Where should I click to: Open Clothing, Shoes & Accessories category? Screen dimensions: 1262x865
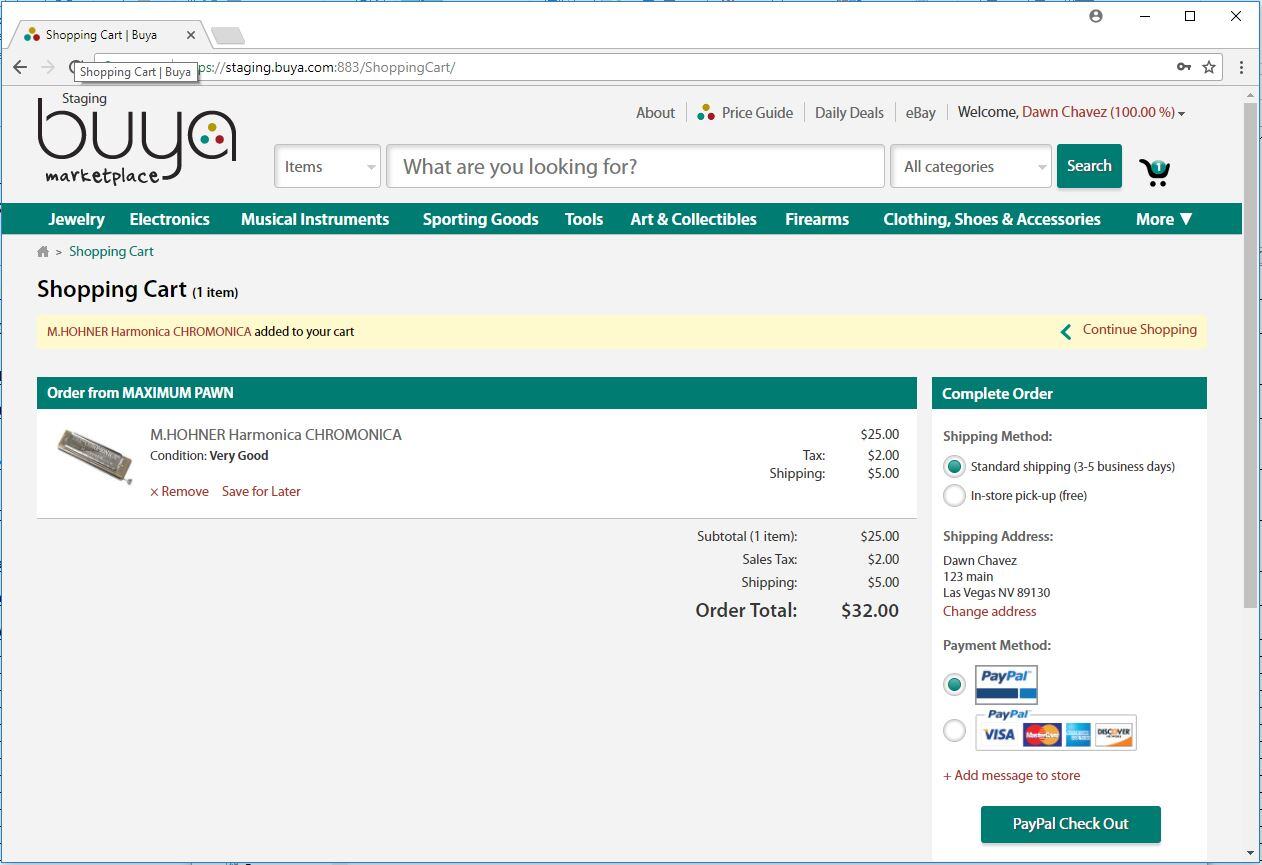(x=992, y=219)
